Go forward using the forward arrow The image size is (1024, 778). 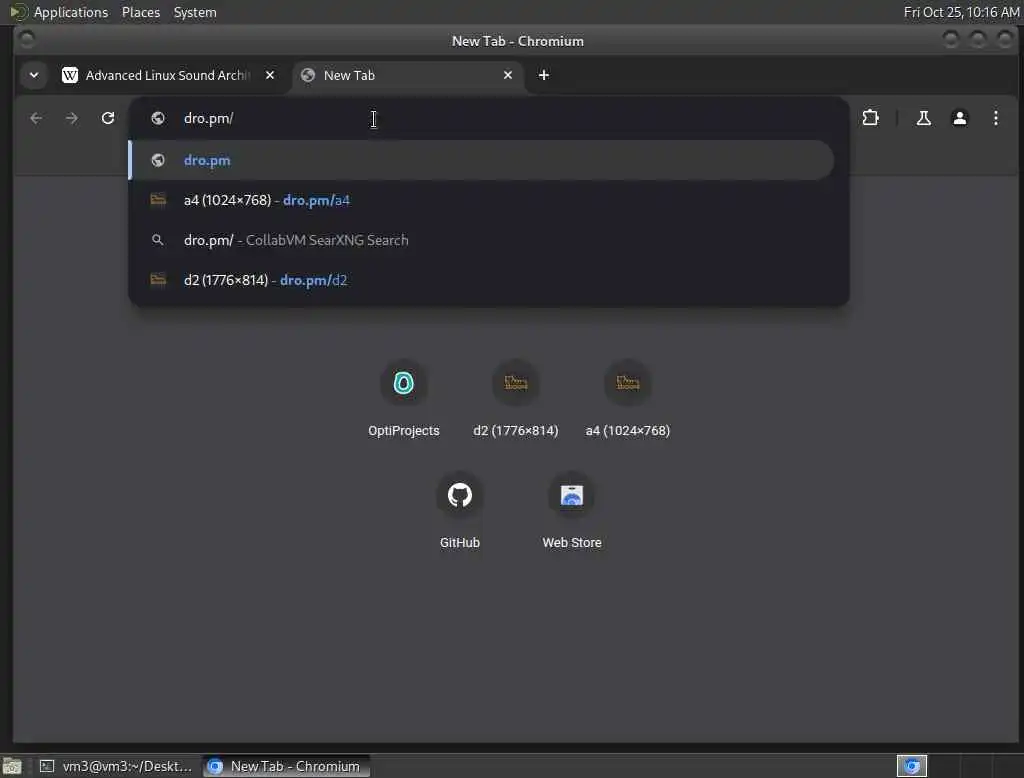click(x=72, y=118)
